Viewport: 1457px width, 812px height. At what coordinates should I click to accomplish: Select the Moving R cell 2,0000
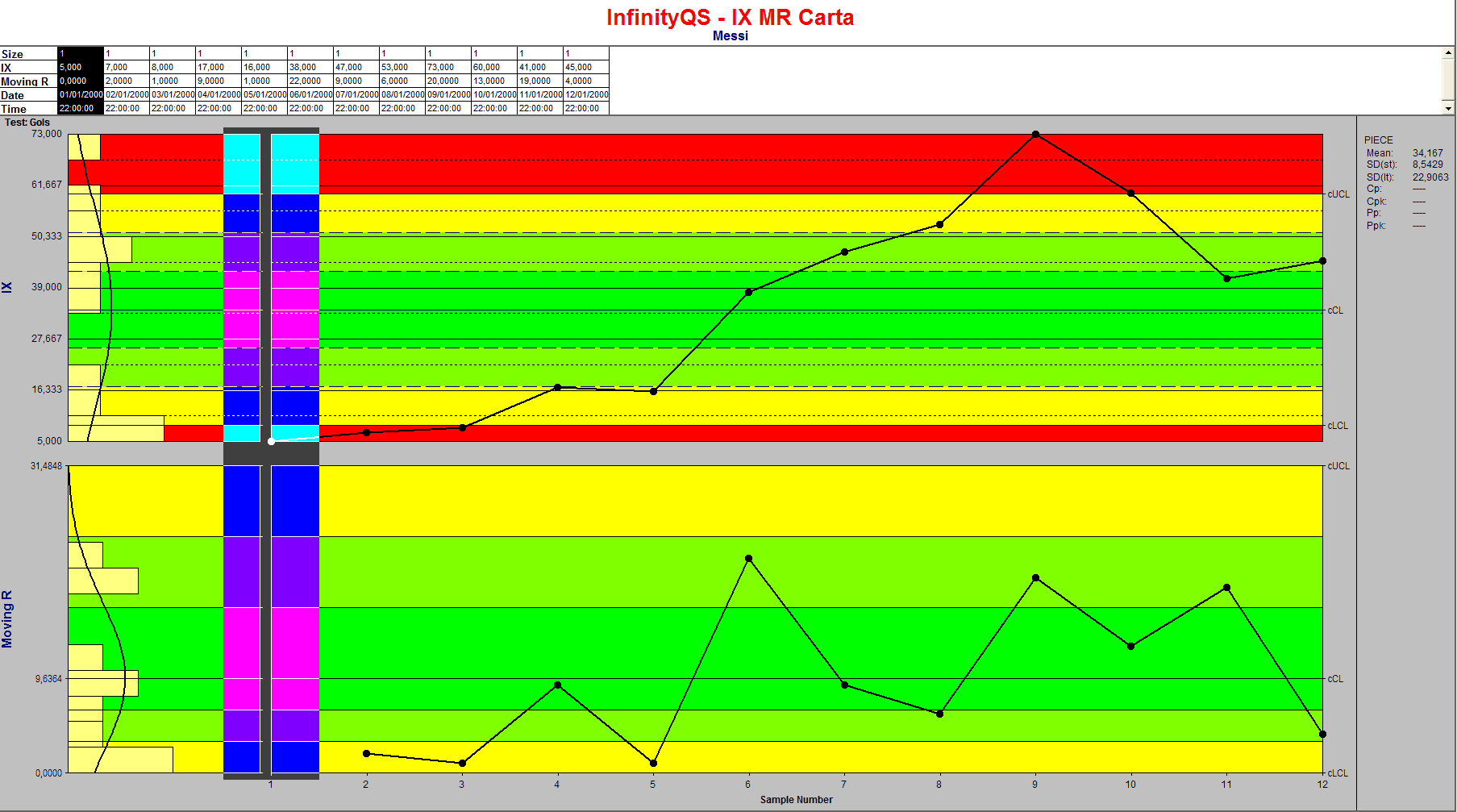[127, 81]
